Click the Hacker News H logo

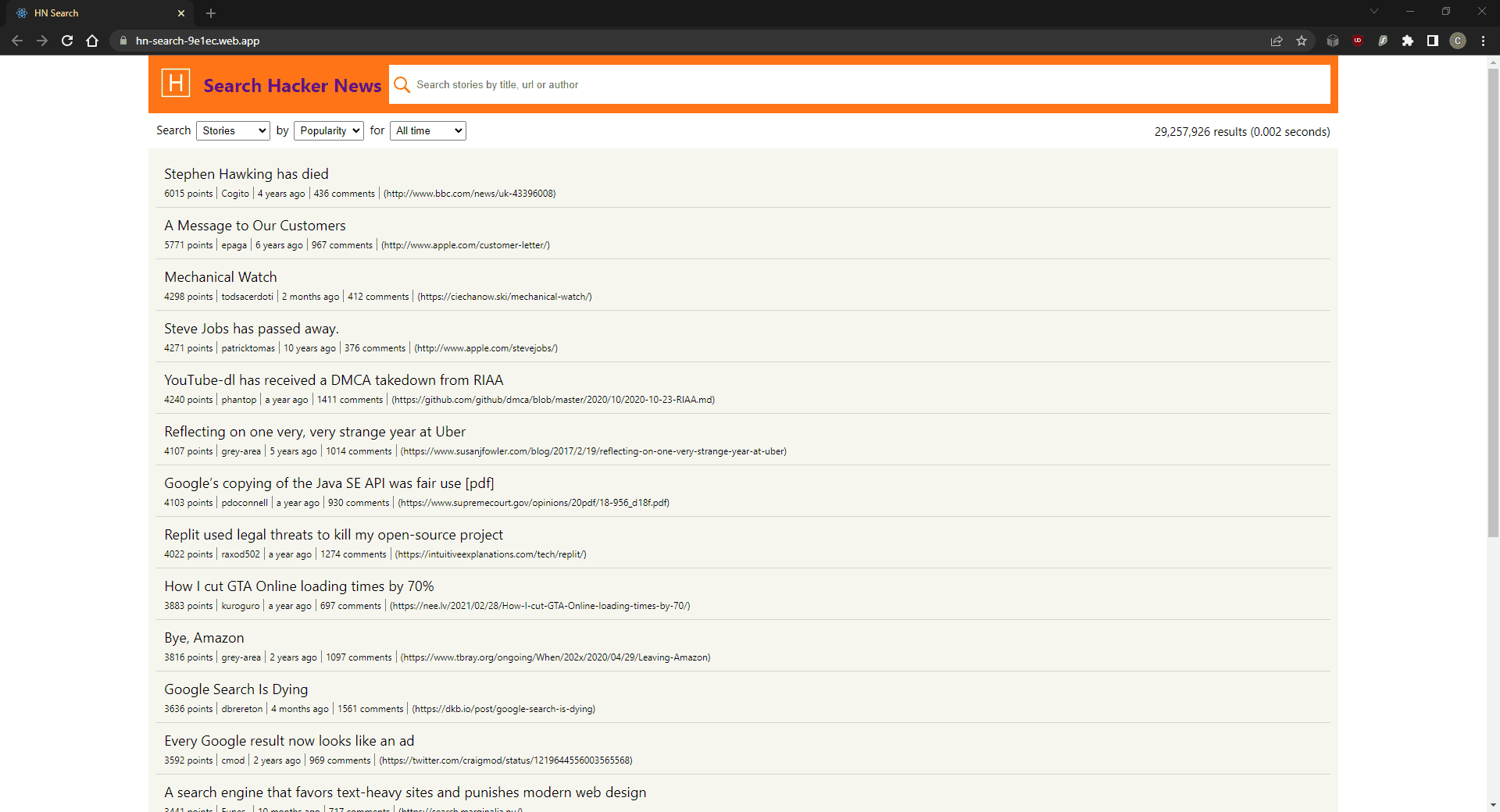pyautogui.click(x=176, y=83)
